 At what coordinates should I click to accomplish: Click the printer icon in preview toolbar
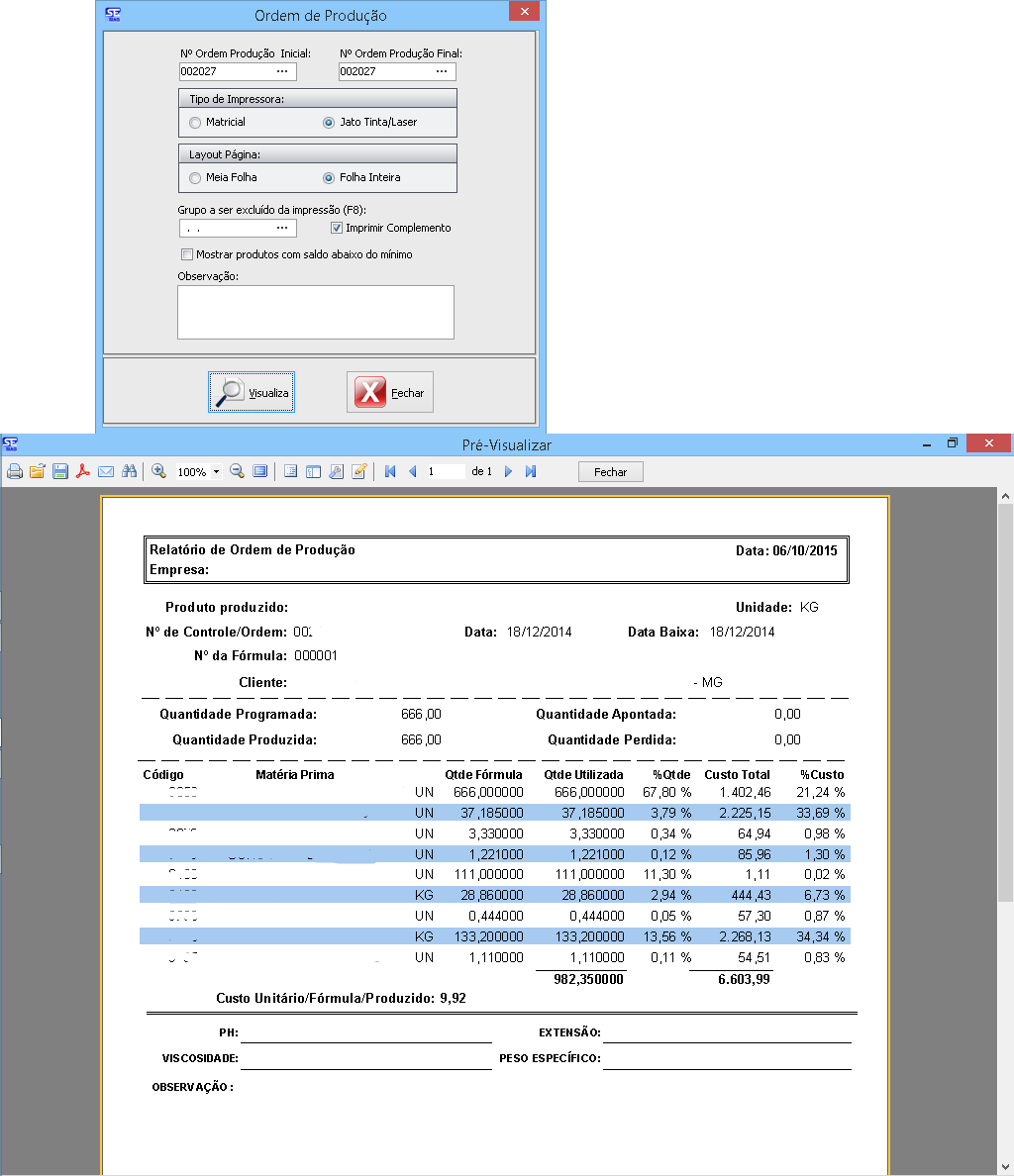tap(15, 472)
